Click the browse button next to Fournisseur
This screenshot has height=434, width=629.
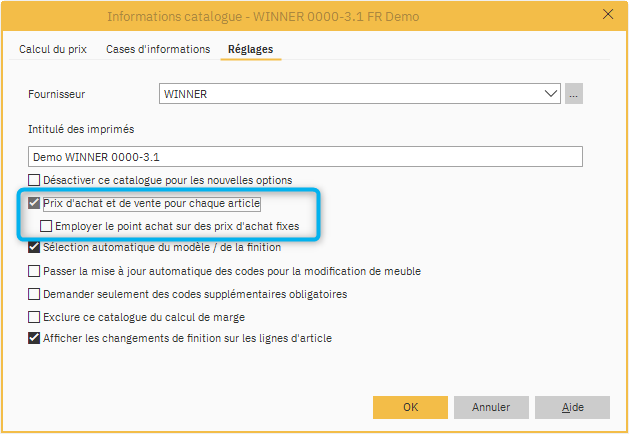[x=573, y=94]
